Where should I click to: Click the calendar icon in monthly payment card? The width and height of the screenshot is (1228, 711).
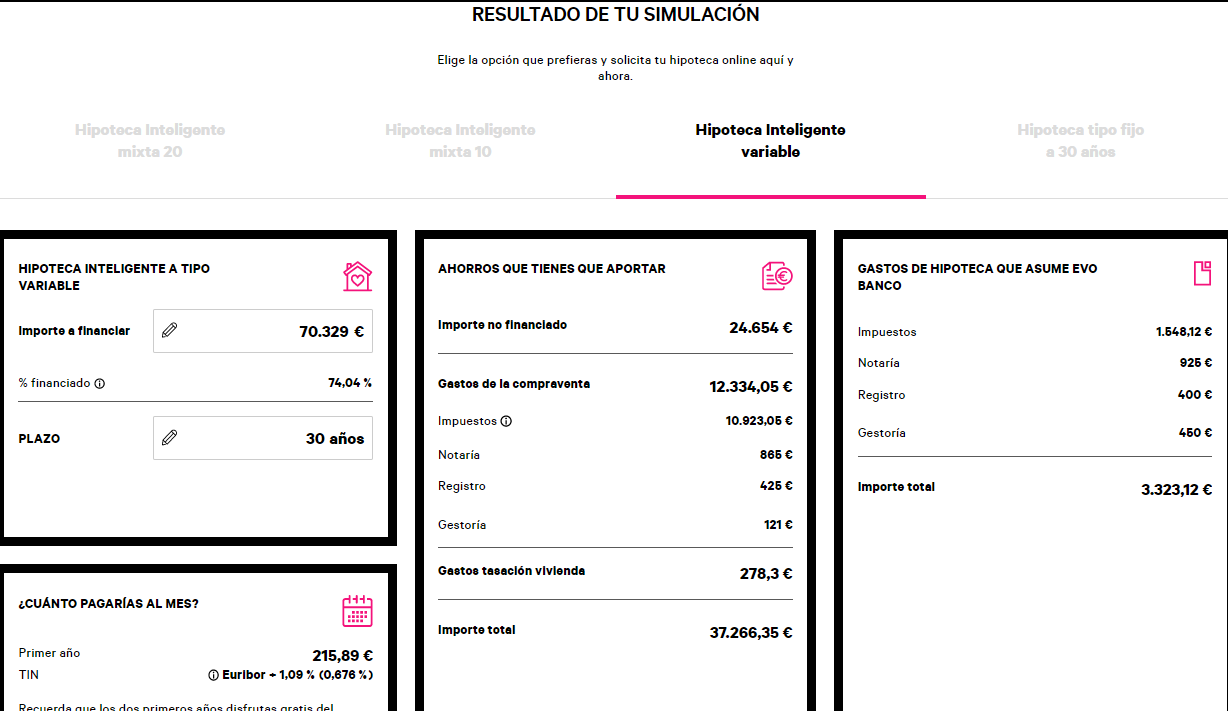click(357, 610)
